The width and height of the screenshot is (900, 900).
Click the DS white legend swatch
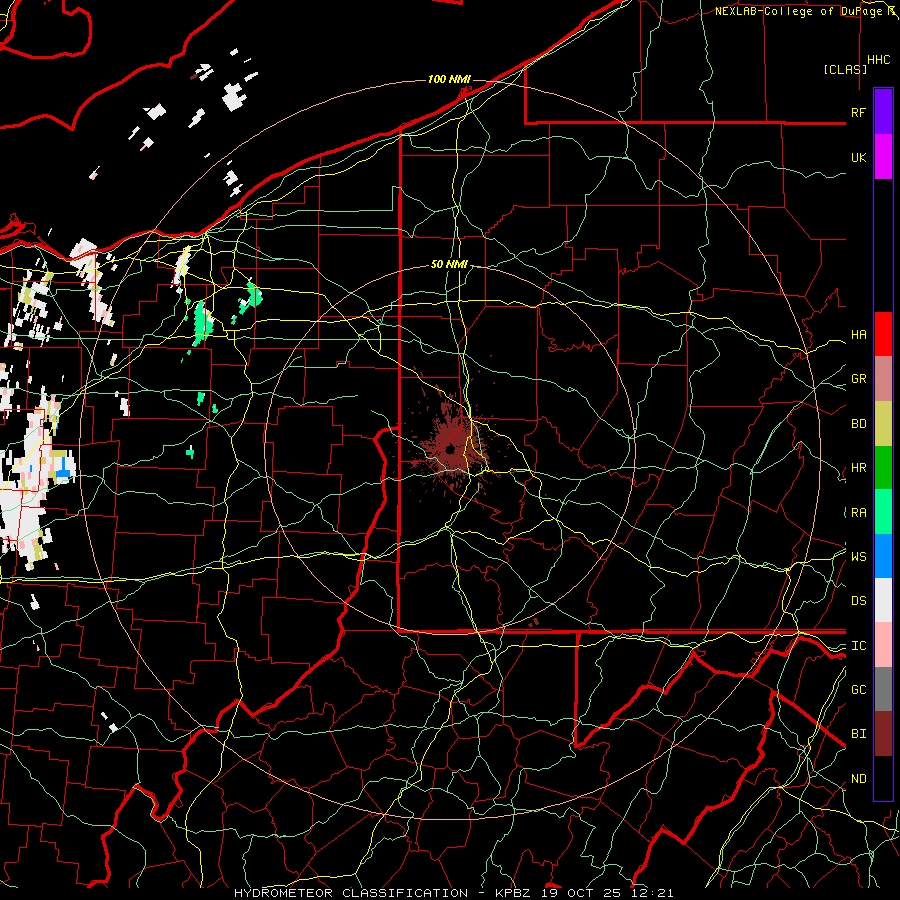pos(883,600)
